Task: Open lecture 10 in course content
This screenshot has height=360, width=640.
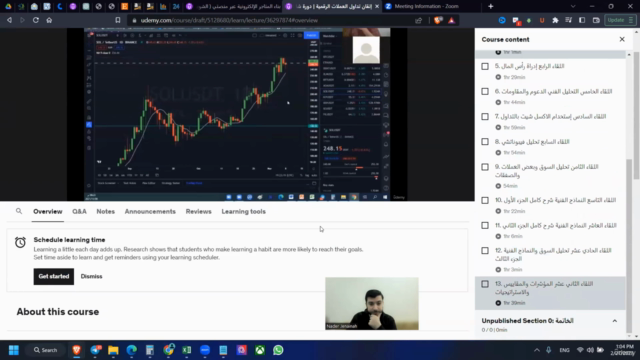Action: coord(550,205)
